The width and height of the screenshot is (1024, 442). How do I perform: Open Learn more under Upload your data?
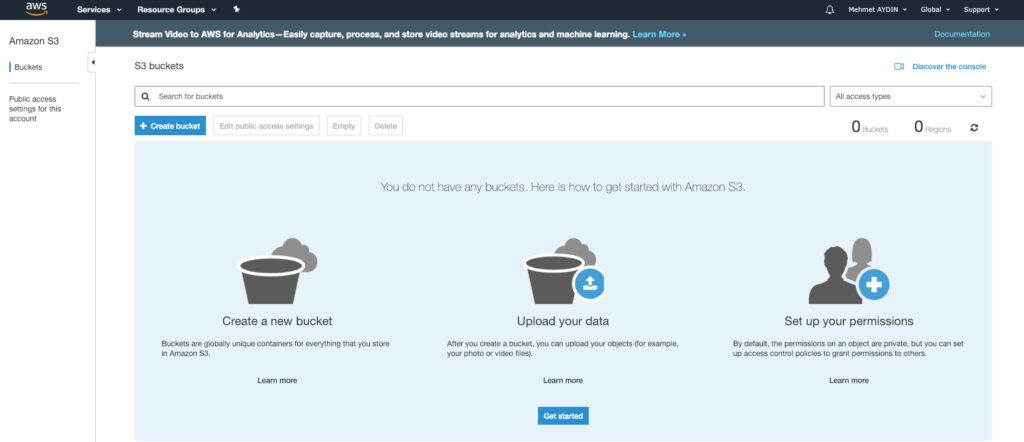coord(563,380)
